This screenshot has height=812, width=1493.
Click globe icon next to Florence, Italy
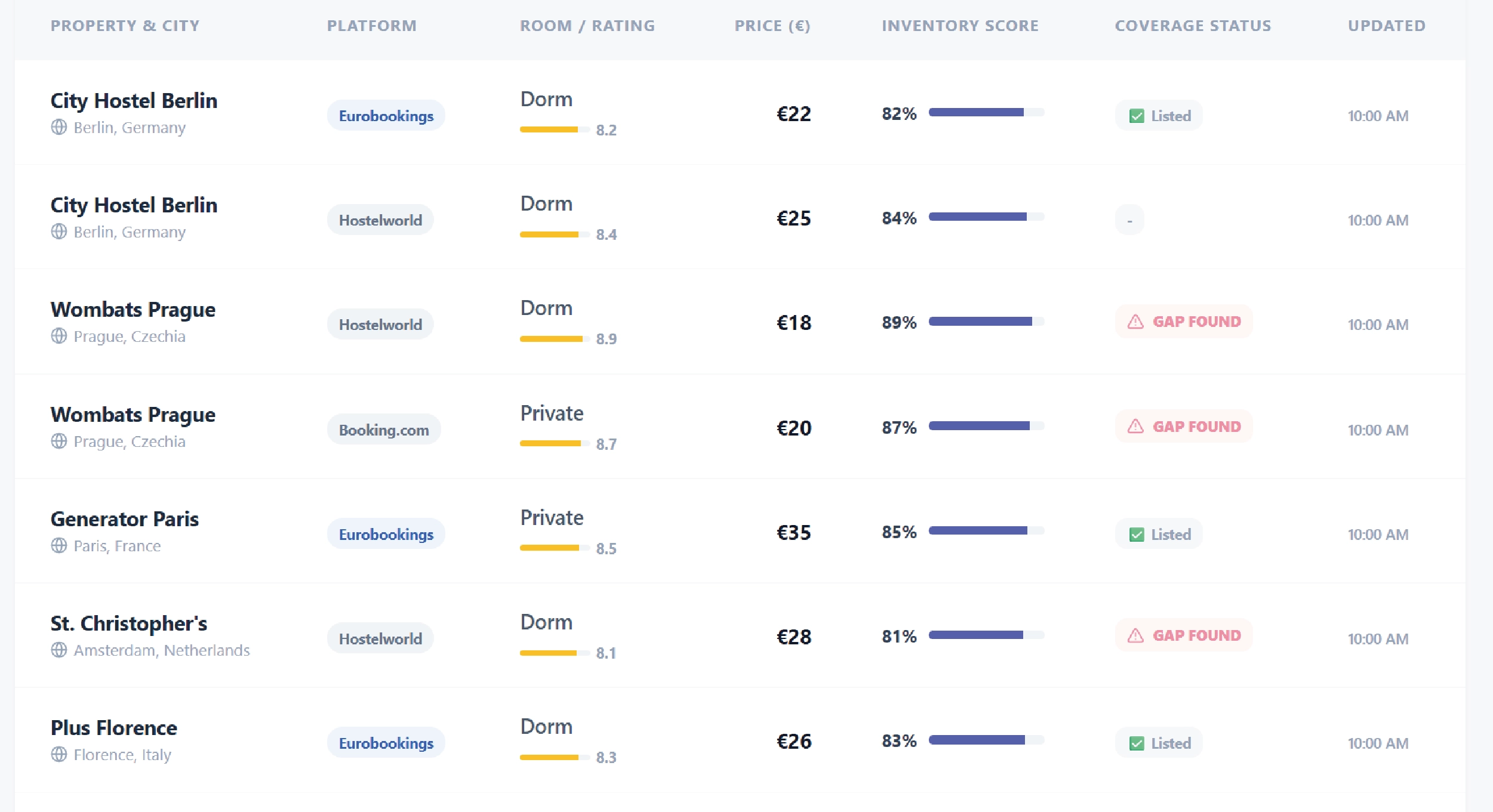coord(59,754)
